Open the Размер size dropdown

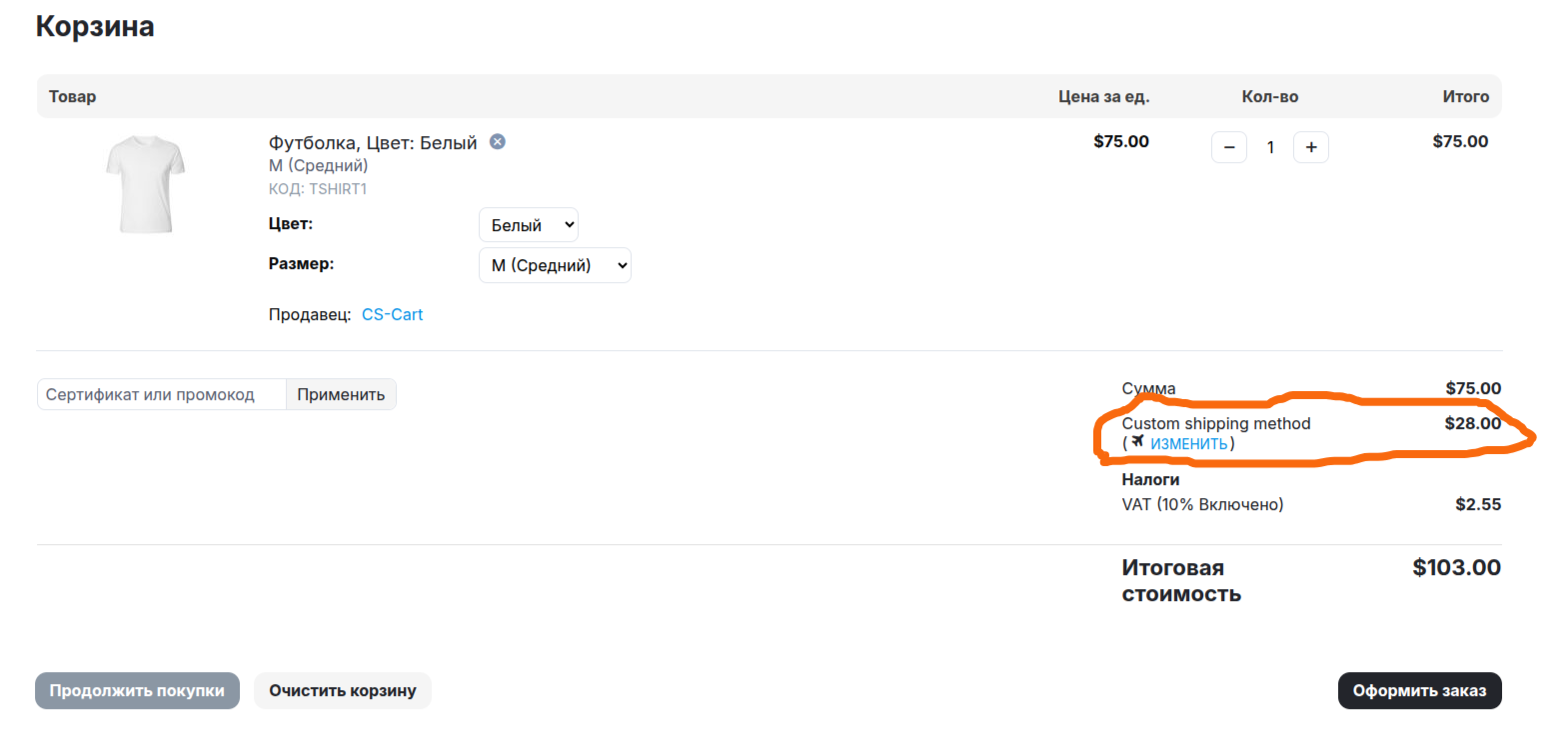tap(555, 265)
